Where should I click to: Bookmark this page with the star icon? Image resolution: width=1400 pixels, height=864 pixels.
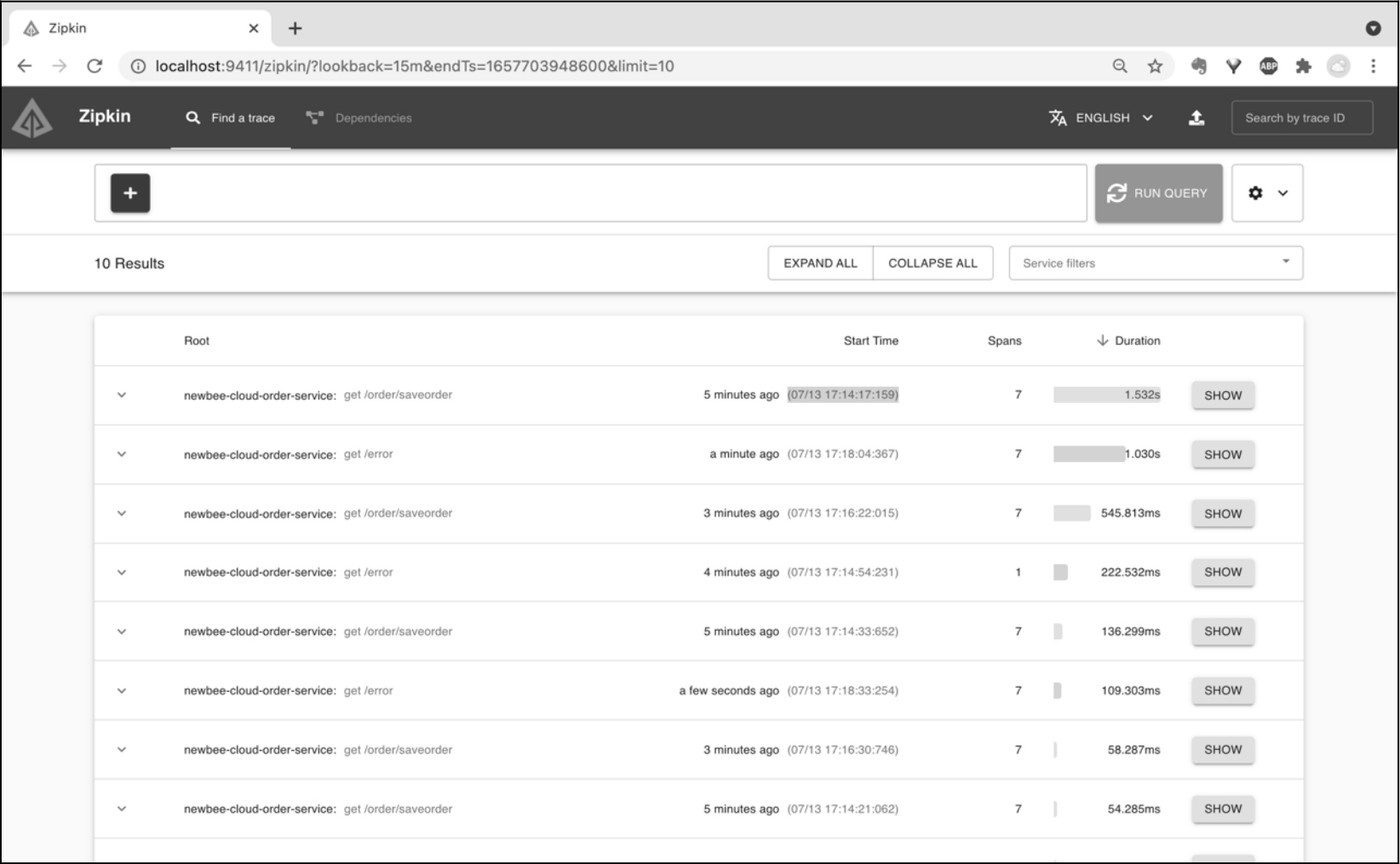tap(1155, 66)
